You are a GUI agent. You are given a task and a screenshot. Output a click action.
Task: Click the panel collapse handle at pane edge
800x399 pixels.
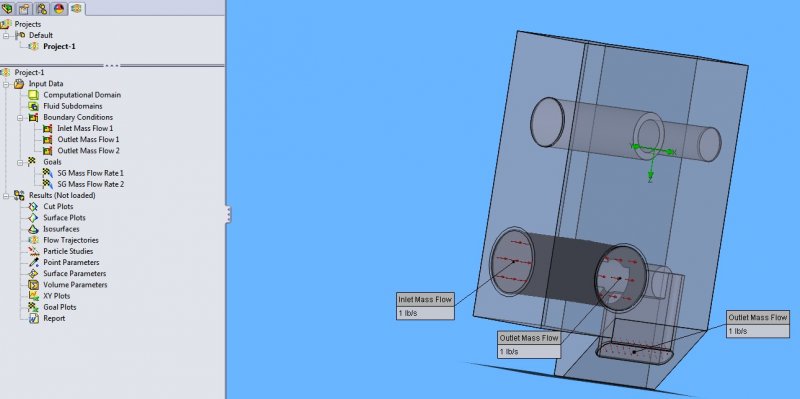[228, 214]
